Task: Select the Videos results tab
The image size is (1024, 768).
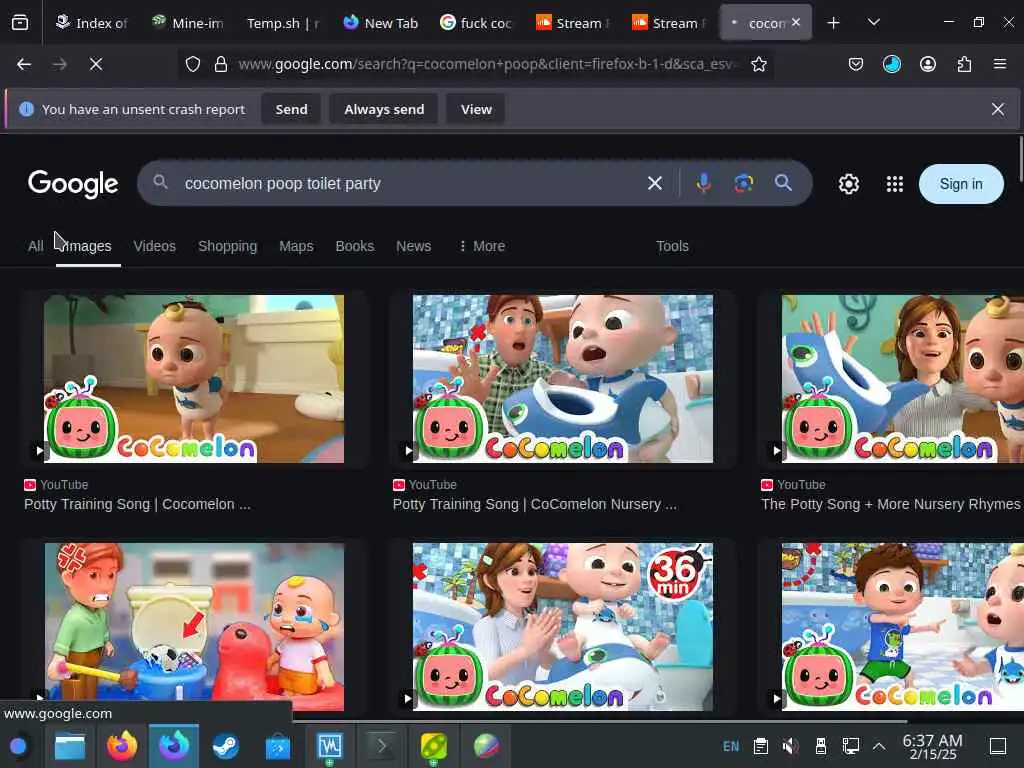Action: pyautogui.click(x=154, y=246)
